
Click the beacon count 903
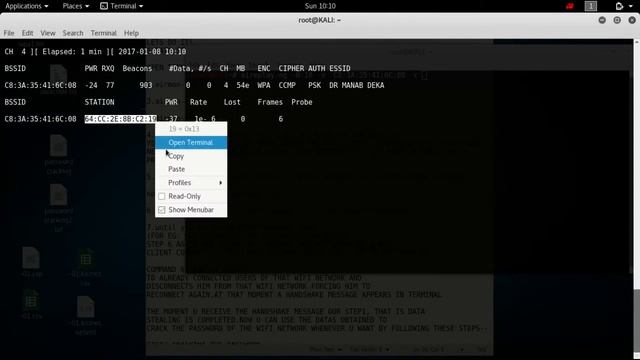[x=146, y=85]
